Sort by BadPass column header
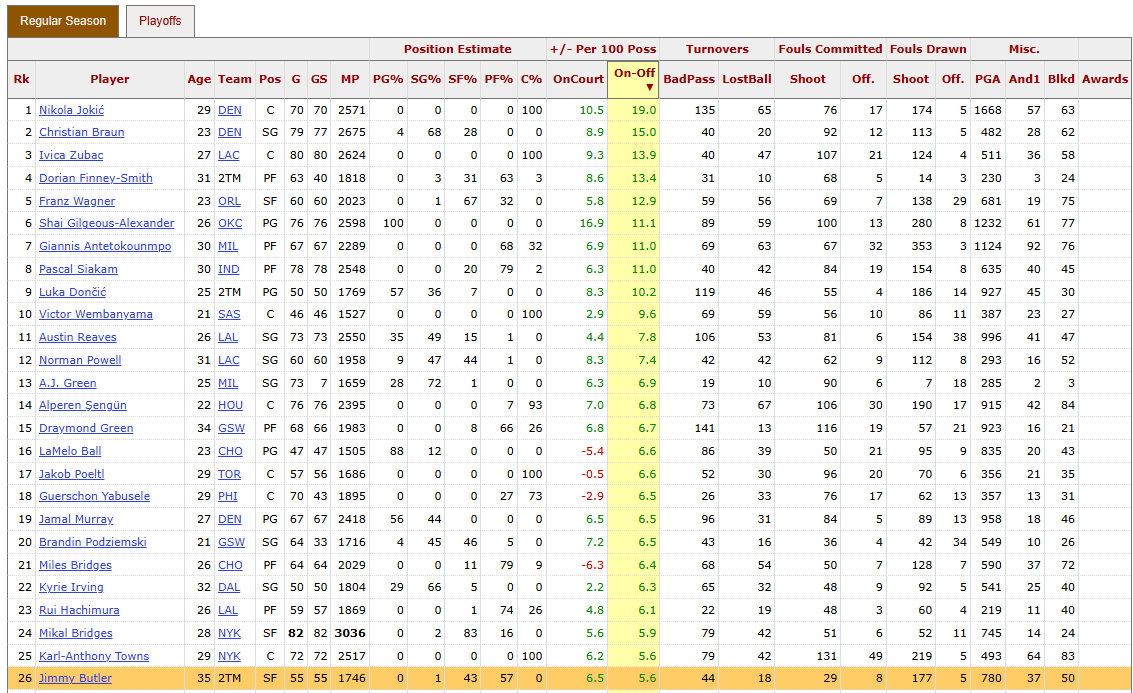 pyautogui.click(x=689, y=79)
